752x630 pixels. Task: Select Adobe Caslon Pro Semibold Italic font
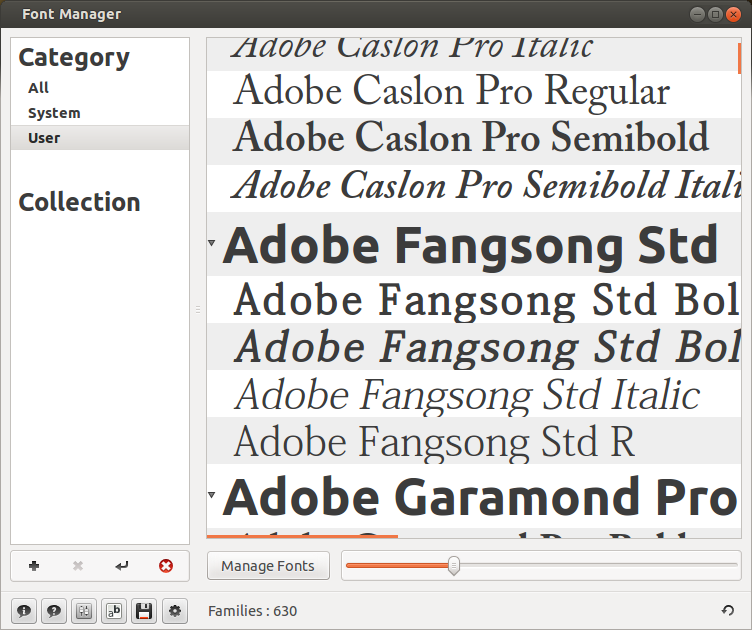[x=474, y=186]
